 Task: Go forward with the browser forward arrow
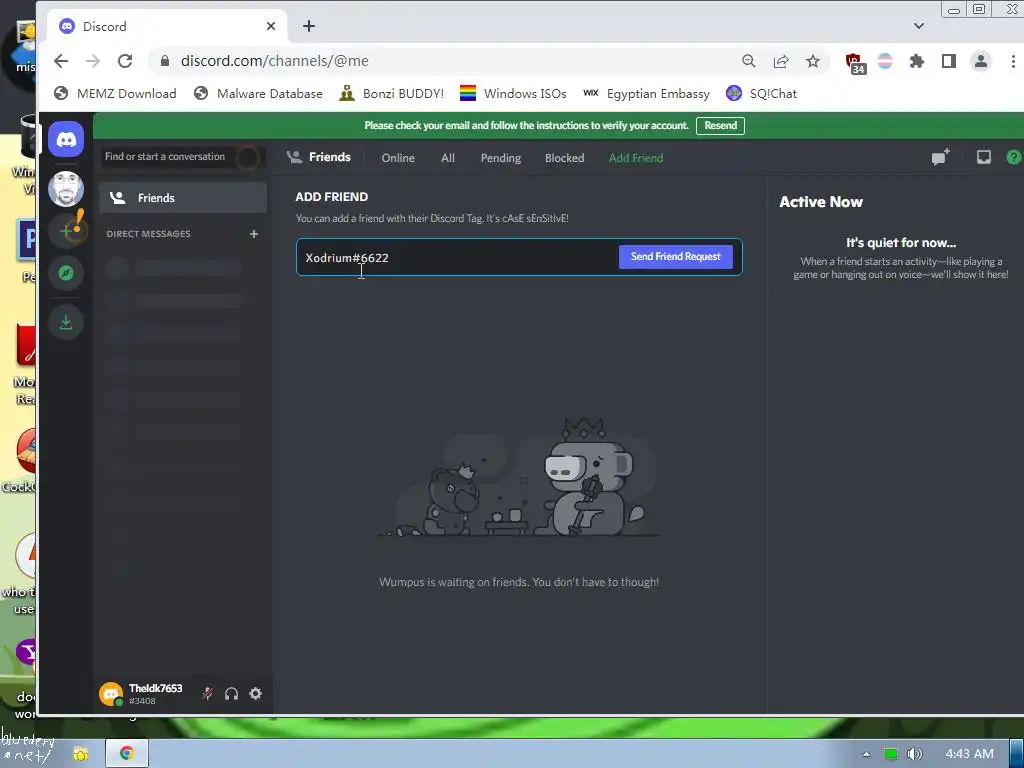click(x=93, y=61)
